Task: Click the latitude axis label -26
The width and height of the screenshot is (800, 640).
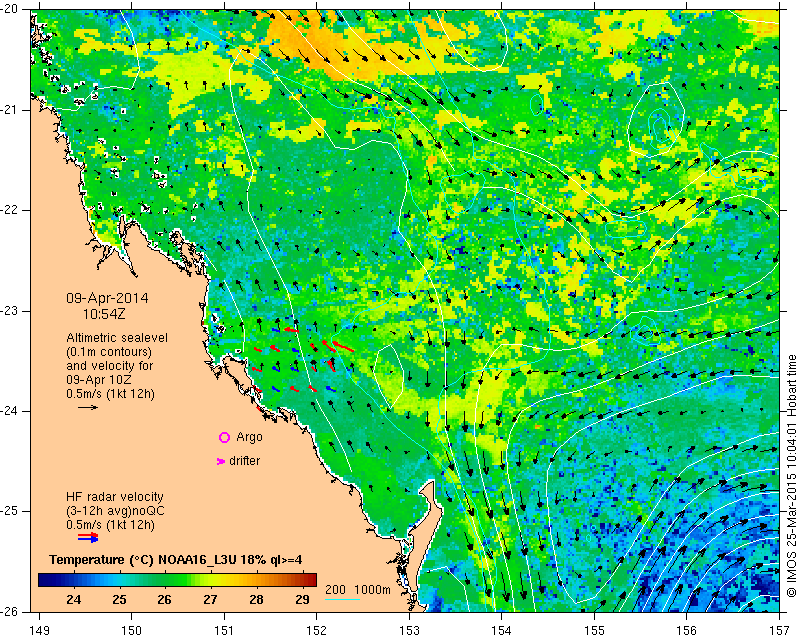Action: coord(10,611)
